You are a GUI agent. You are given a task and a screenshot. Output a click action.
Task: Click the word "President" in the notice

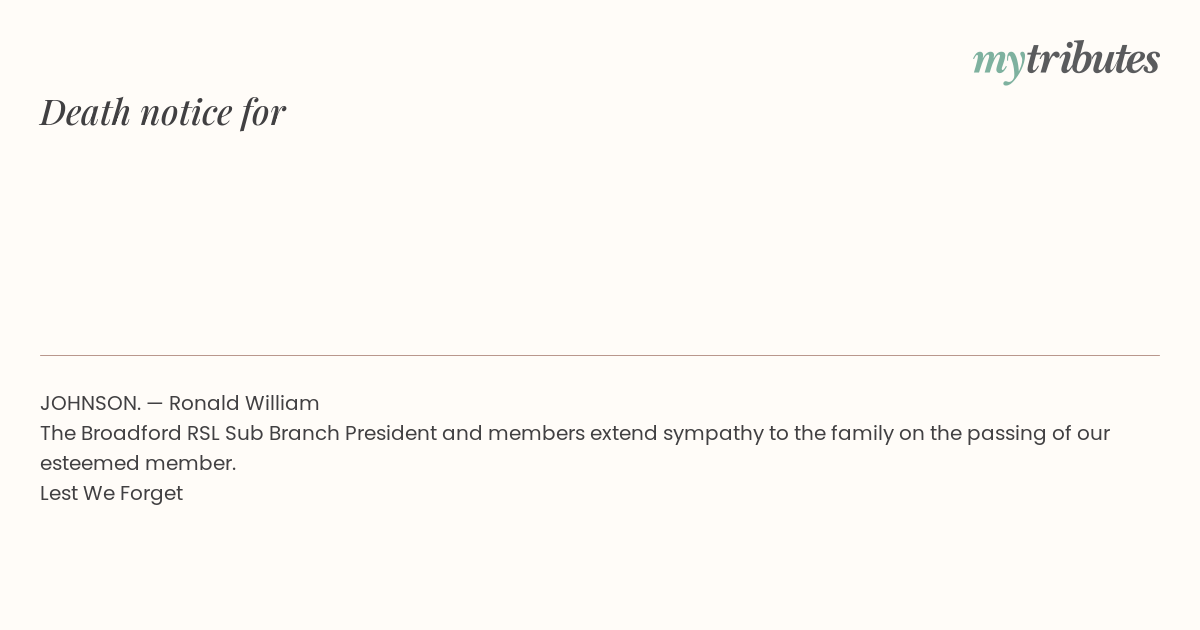tap(391, 433)
